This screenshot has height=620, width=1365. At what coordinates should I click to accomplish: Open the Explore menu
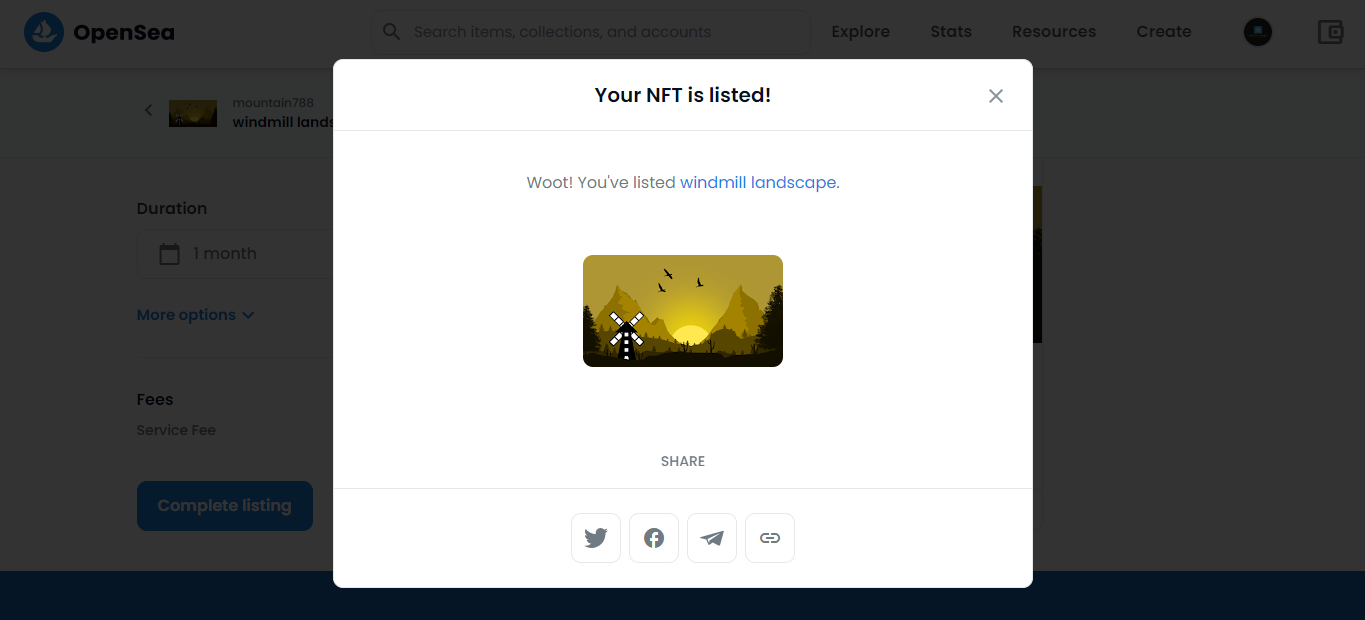pyautogui.click(x=861, y=32)
